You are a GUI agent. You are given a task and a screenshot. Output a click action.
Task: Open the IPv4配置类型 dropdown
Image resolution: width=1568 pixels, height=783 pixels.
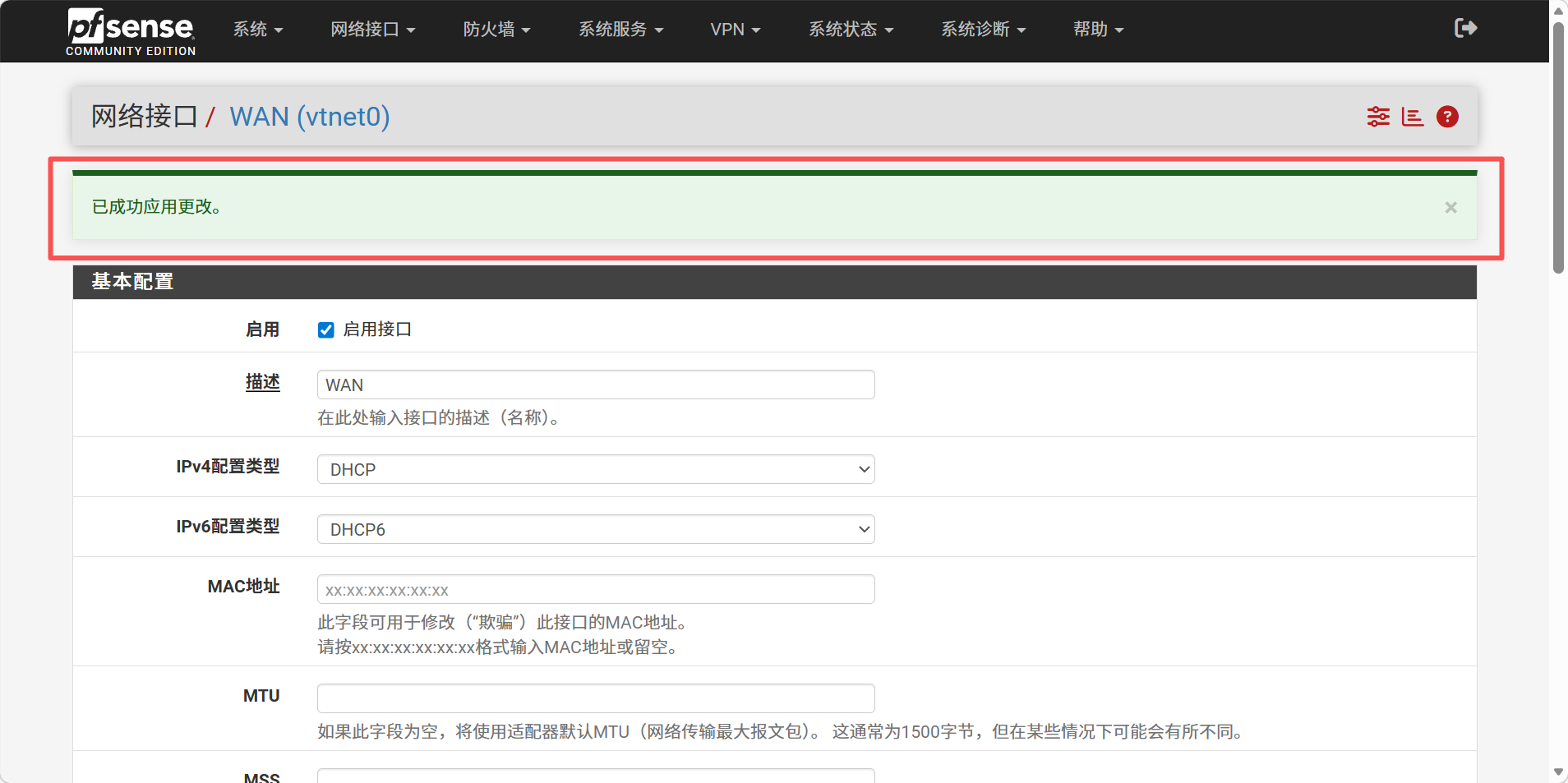[x=596, y=469]
